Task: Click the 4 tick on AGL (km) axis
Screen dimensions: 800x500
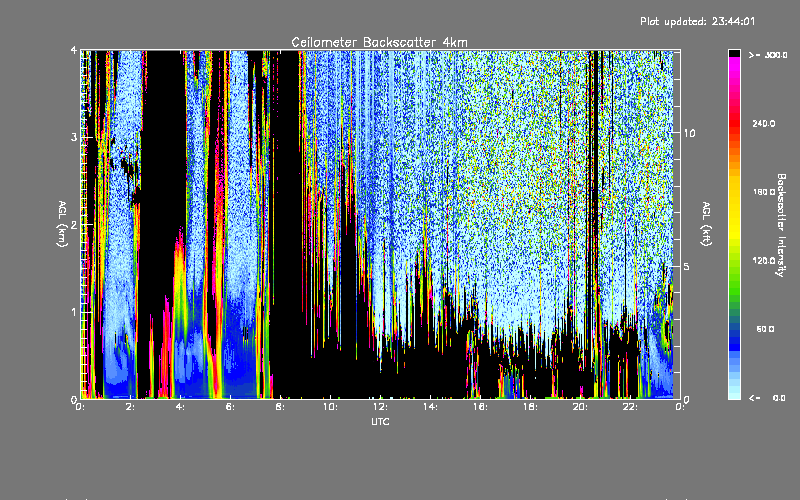Action: click(74, 50)
